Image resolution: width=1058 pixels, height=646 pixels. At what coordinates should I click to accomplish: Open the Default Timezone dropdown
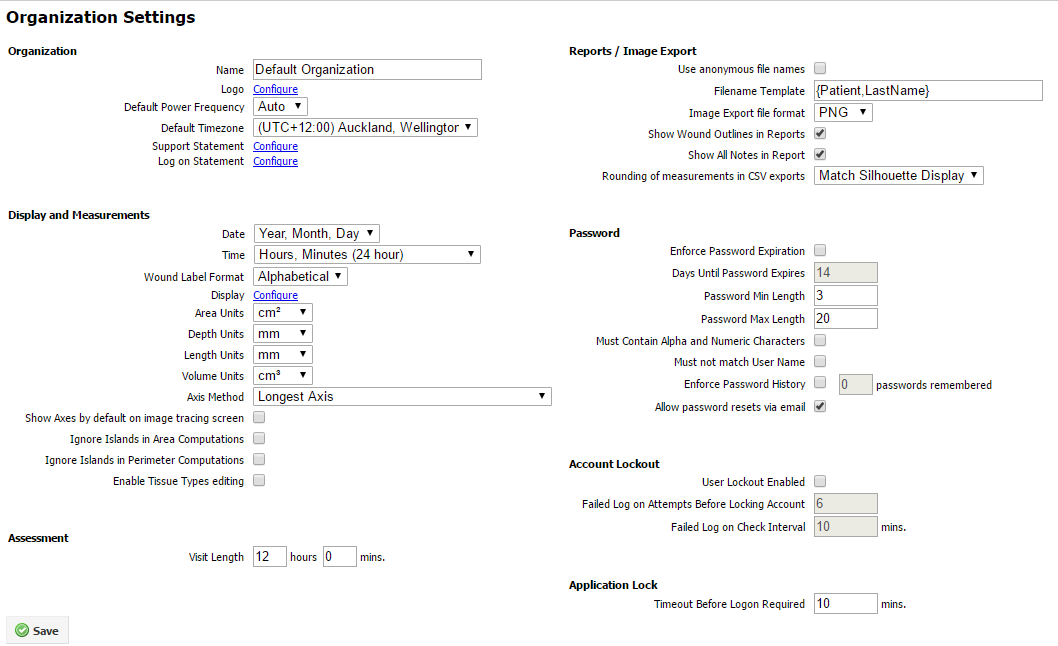(x=366, y=128)
